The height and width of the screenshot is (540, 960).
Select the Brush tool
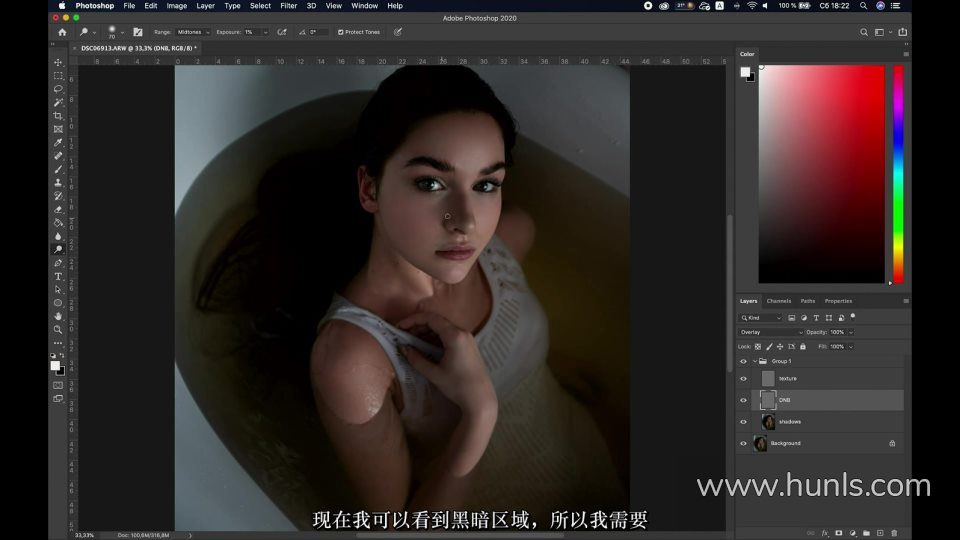tap(58, 170)
